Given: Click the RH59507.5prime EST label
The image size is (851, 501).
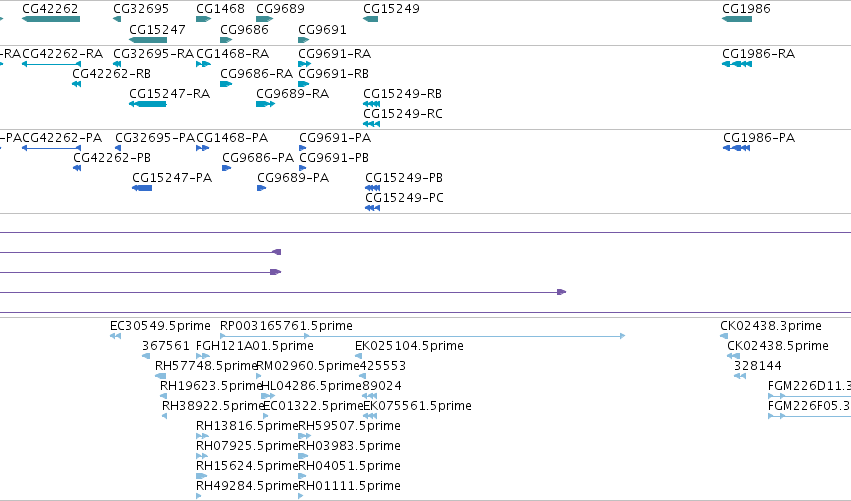Looking at the screenshot, I should click(350, 426).
